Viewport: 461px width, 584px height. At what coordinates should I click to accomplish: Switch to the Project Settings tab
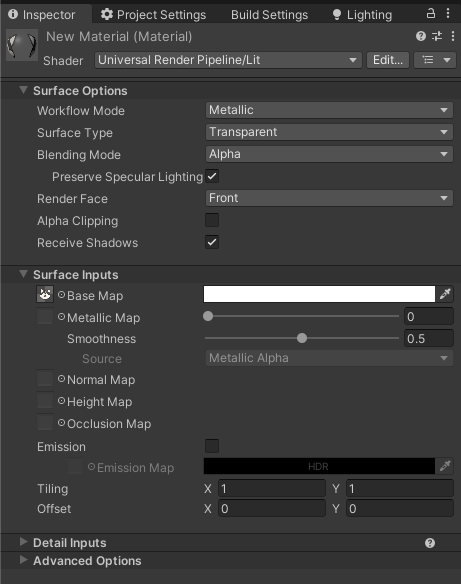click(153, 15)
